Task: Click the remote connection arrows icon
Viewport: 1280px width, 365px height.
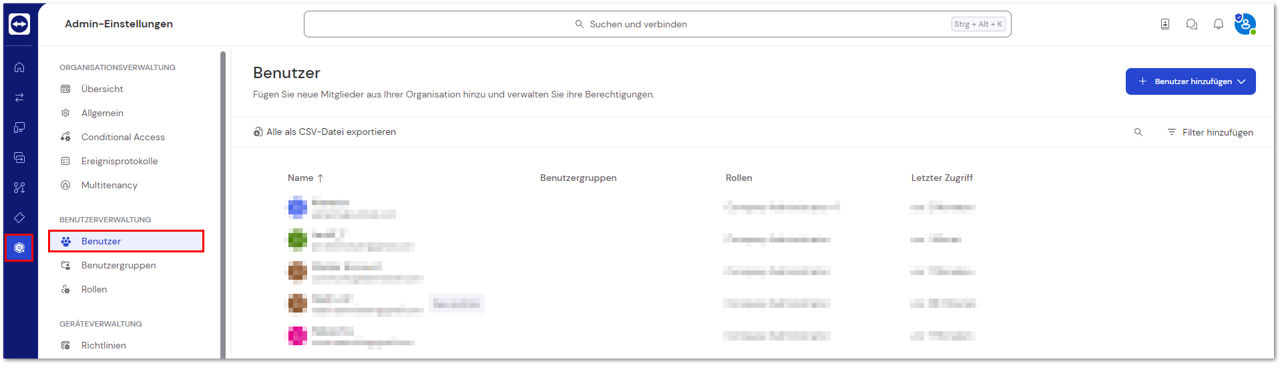Action: 19,98
